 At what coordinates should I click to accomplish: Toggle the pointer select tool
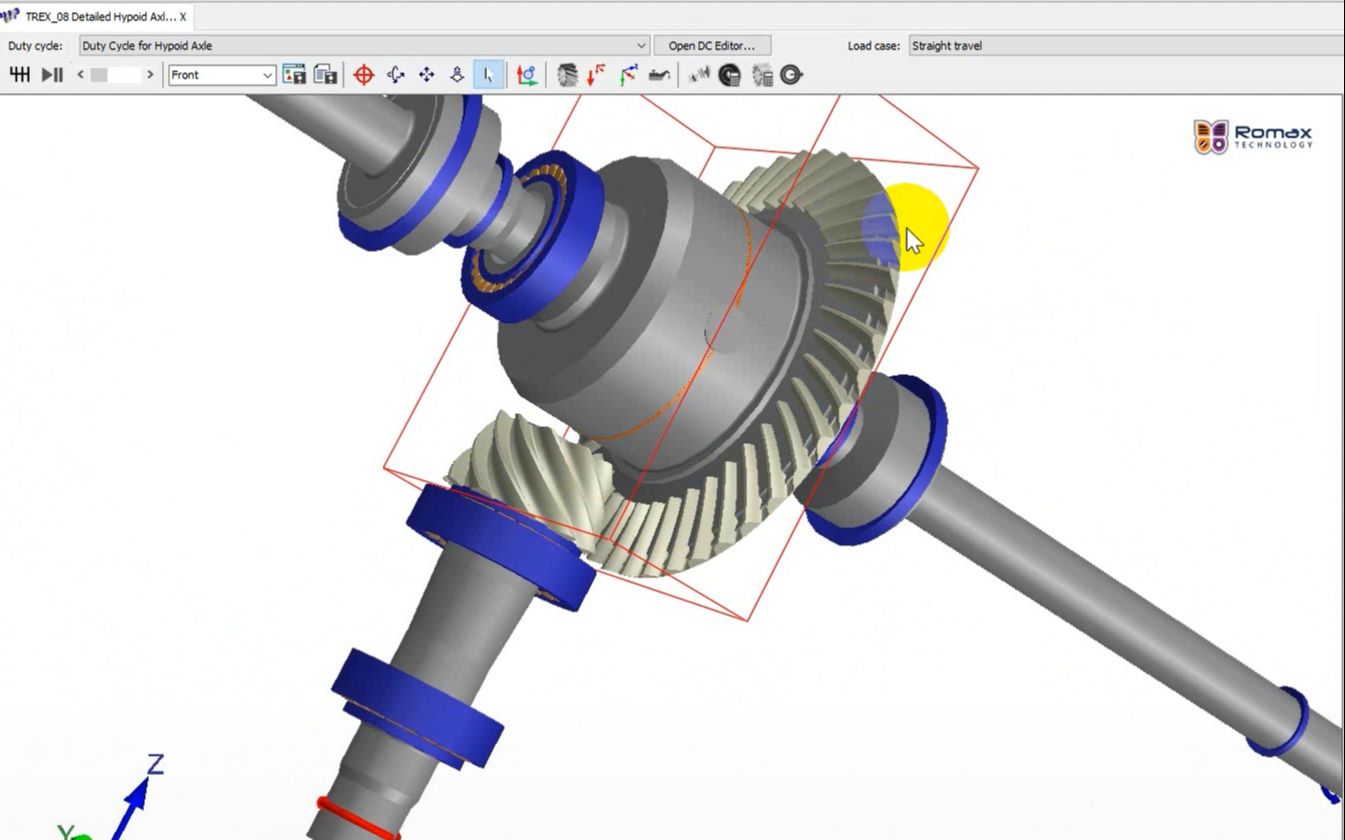coord(488,75)
